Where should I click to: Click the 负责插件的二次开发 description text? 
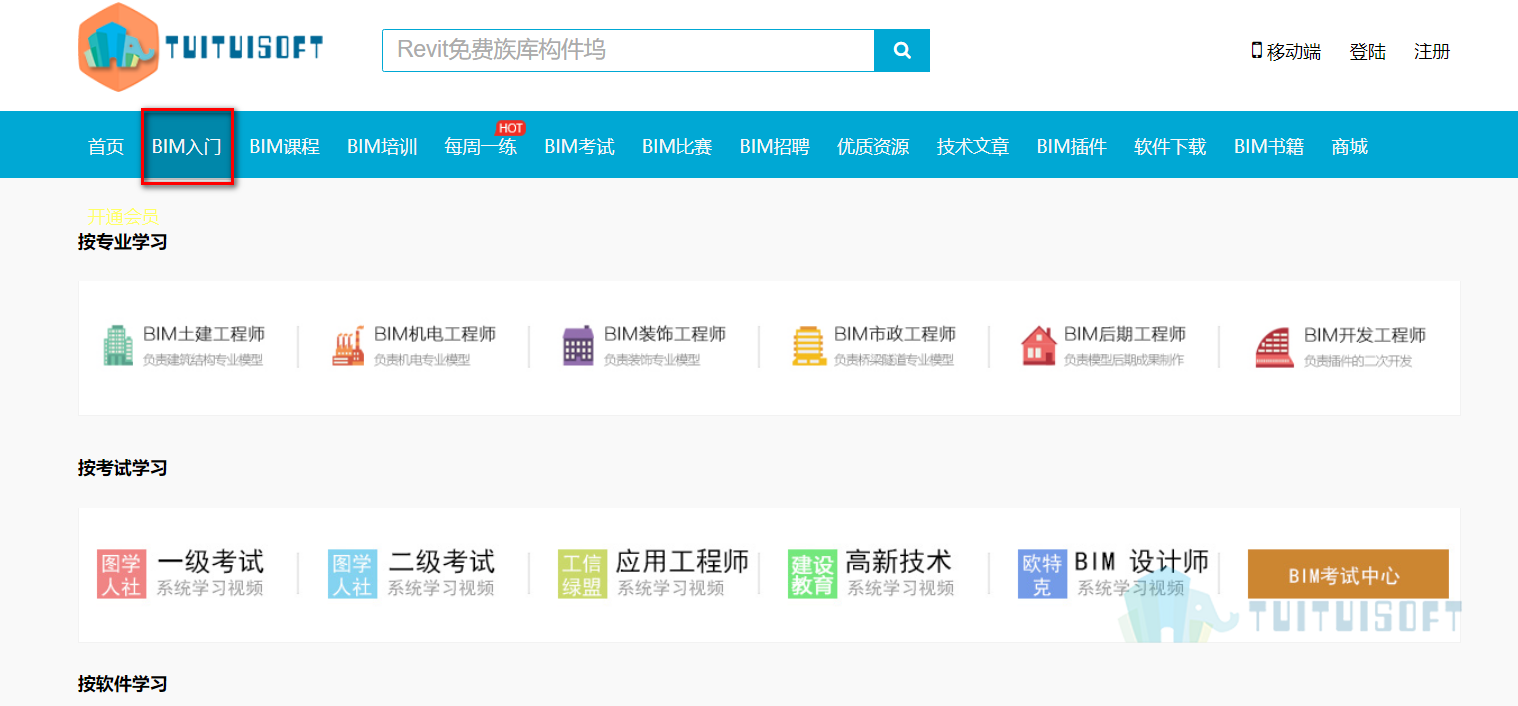click(1358, 361)
